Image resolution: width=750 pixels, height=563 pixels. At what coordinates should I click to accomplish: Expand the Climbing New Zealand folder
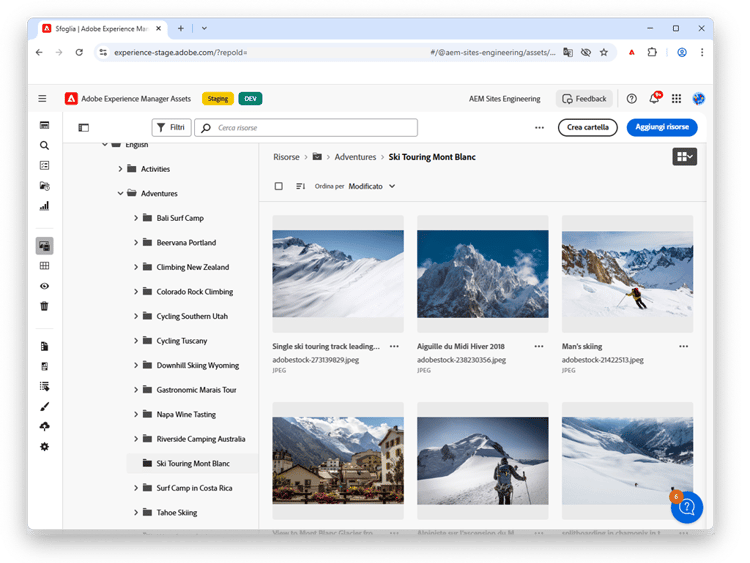coord(136,267)
